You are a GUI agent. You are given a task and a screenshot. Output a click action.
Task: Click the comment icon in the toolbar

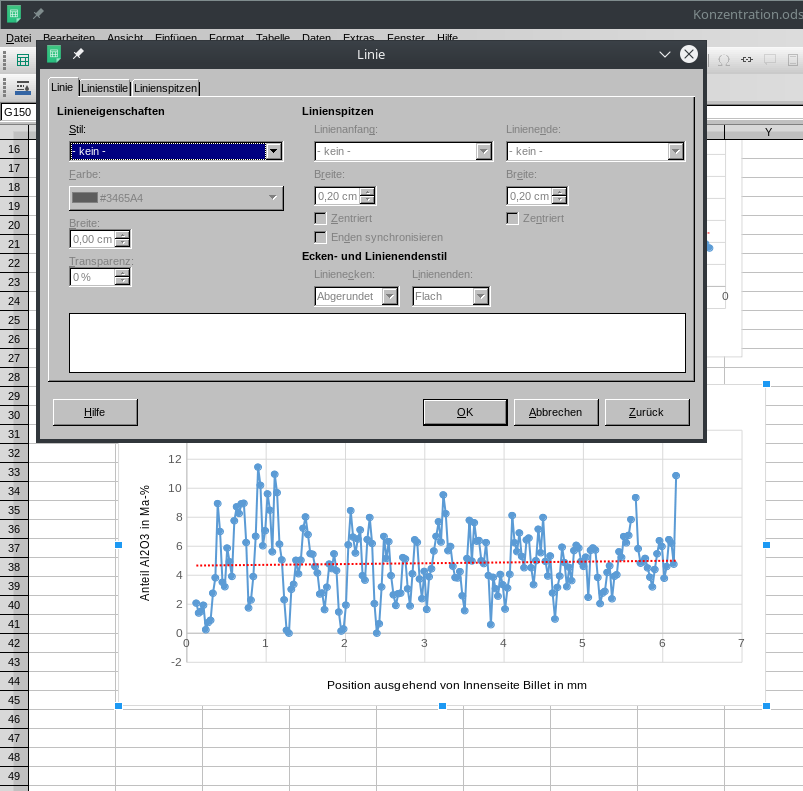770,60
